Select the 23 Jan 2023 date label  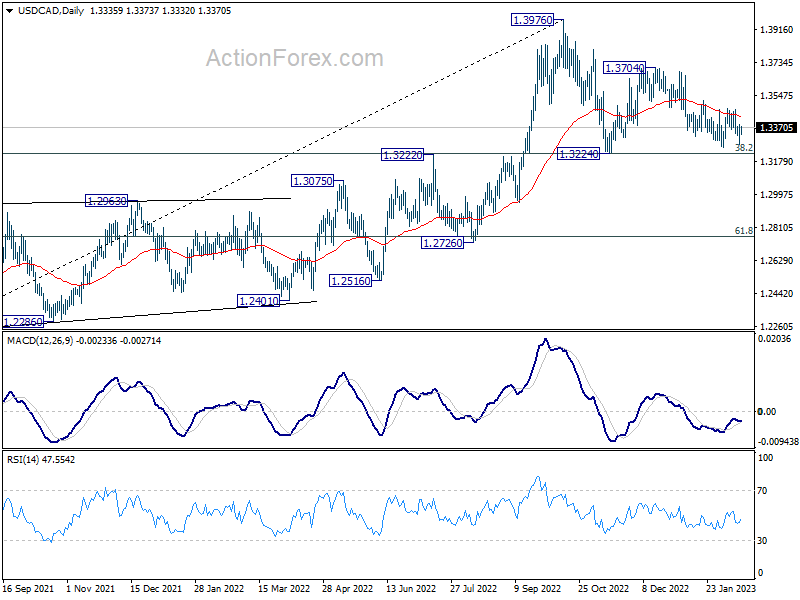coord(731,588)
